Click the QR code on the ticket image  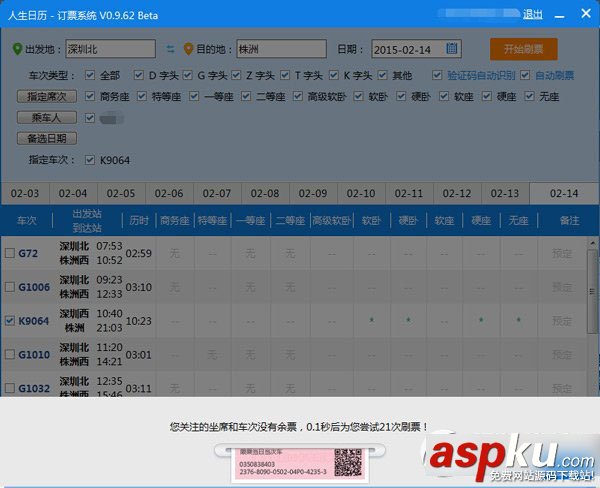(x=348, y=462)
